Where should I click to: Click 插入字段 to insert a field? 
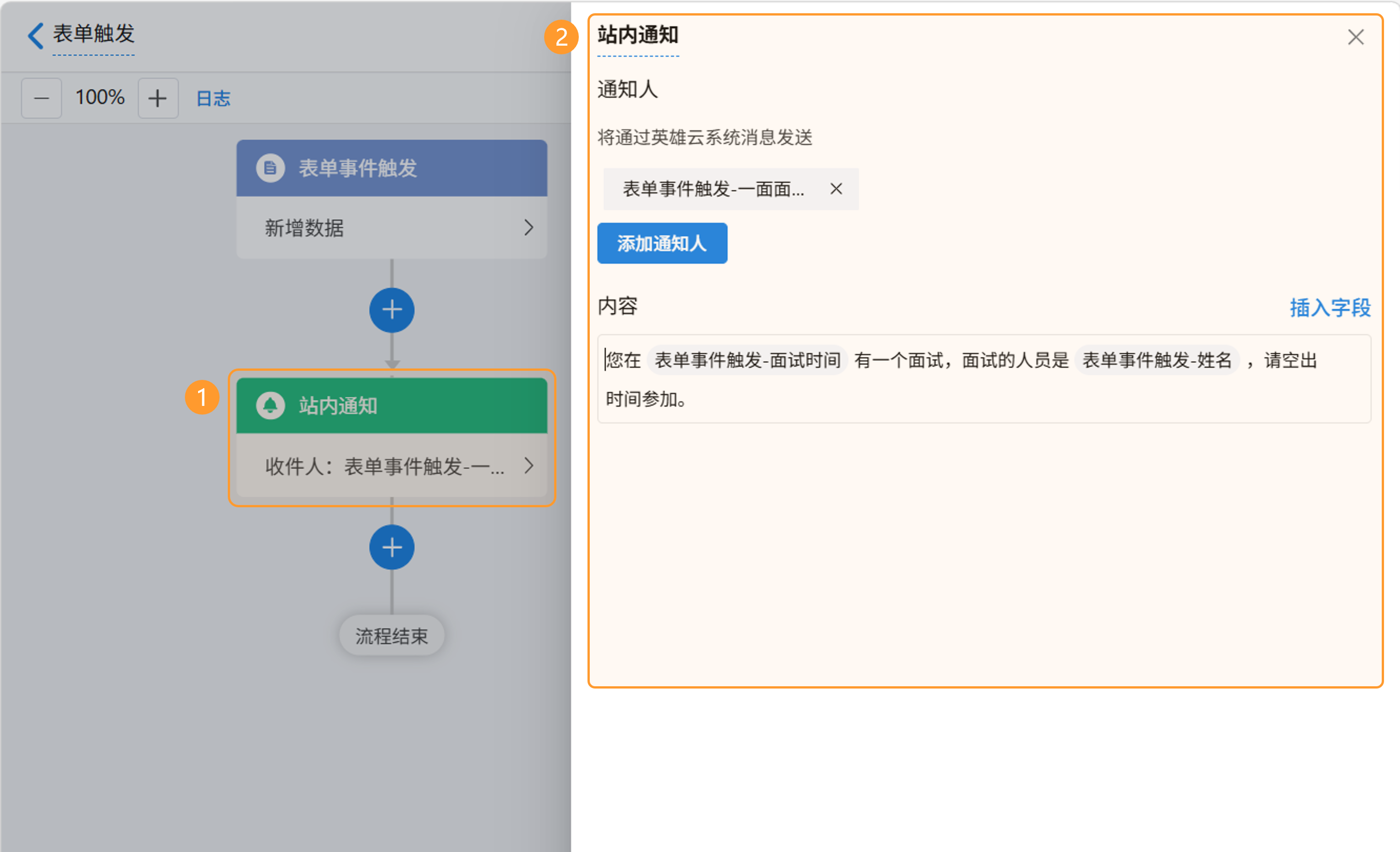pos(1330,307)
